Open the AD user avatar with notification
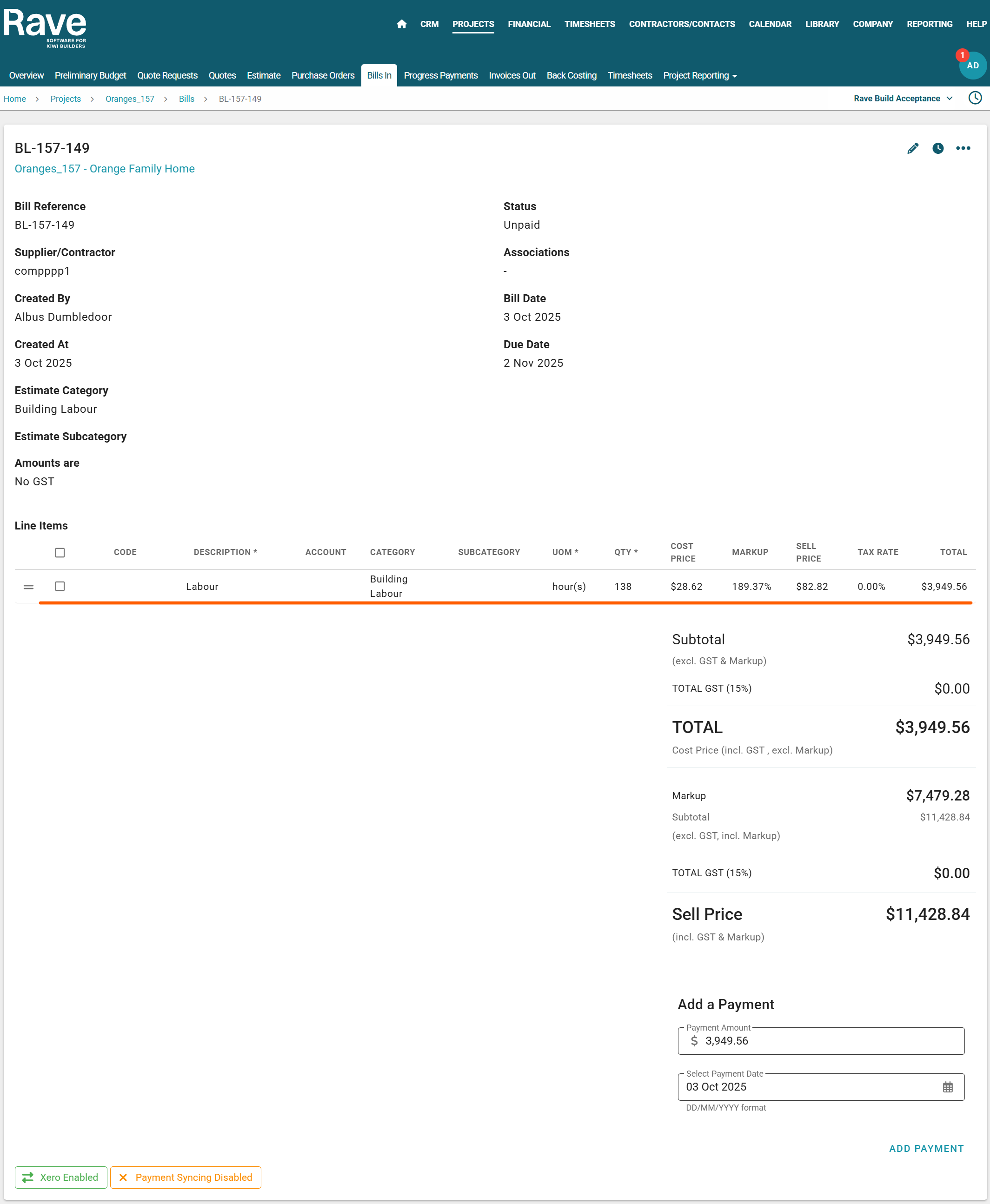 (972, 66)
